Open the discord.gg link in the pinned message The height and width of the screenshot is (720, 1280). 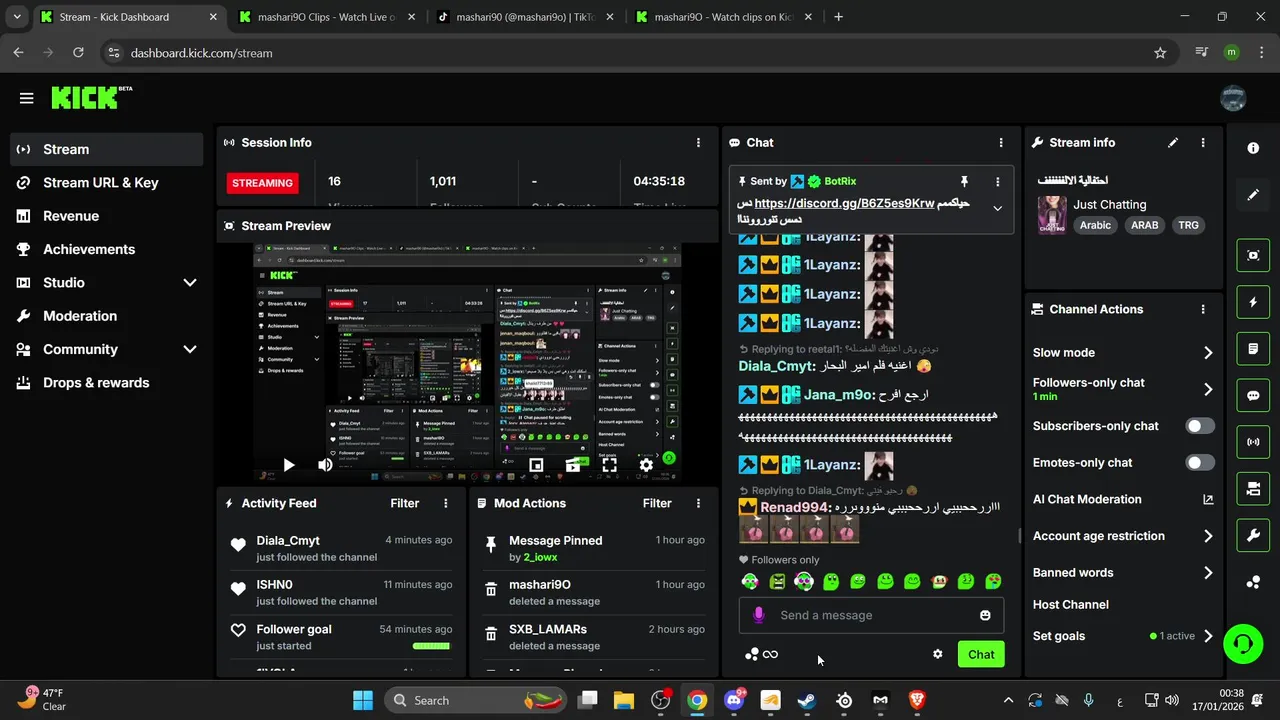coord(844,203)
